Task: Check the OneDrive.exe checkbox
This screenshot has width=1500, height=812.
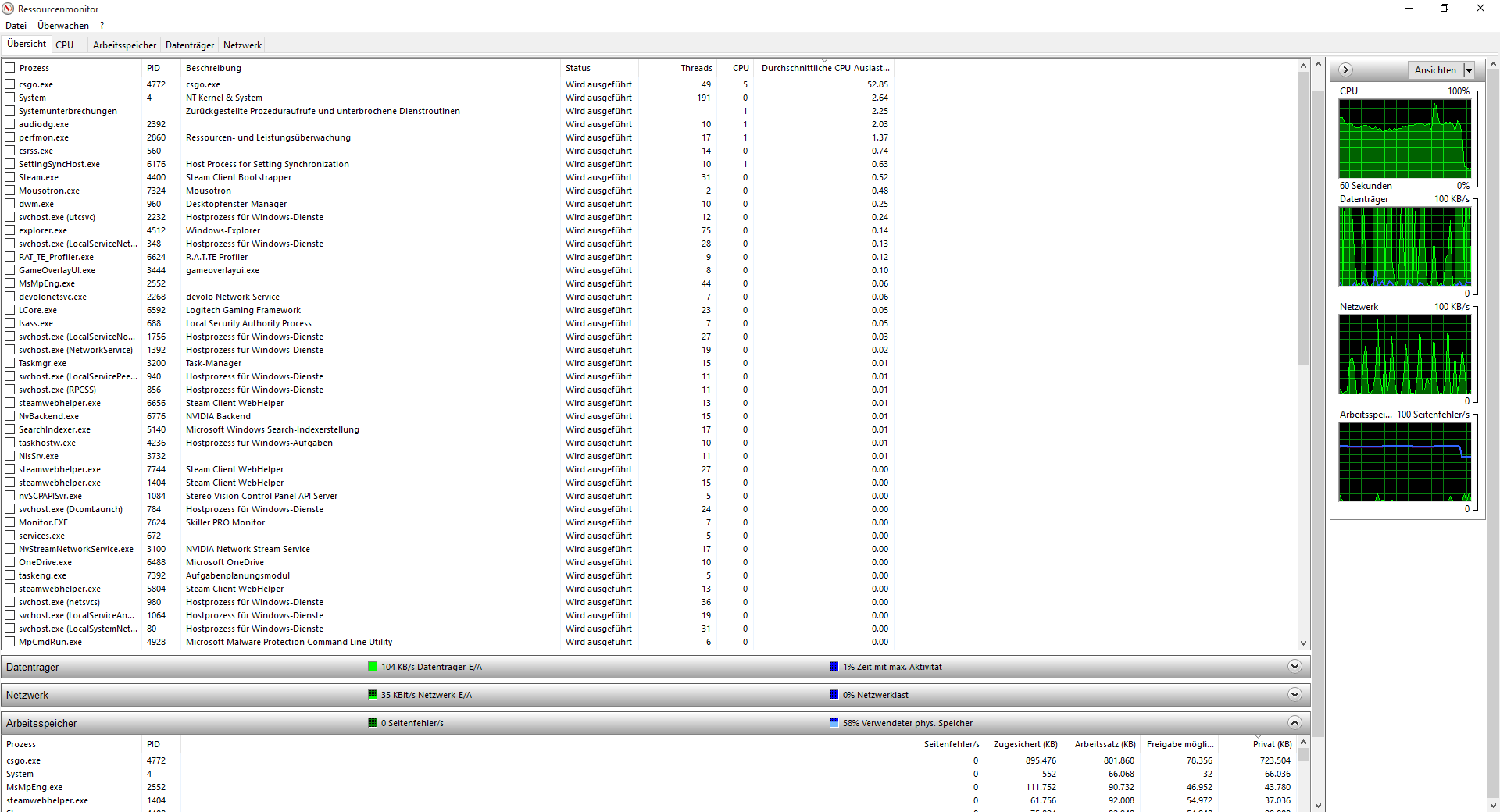Action: [10, 562]
